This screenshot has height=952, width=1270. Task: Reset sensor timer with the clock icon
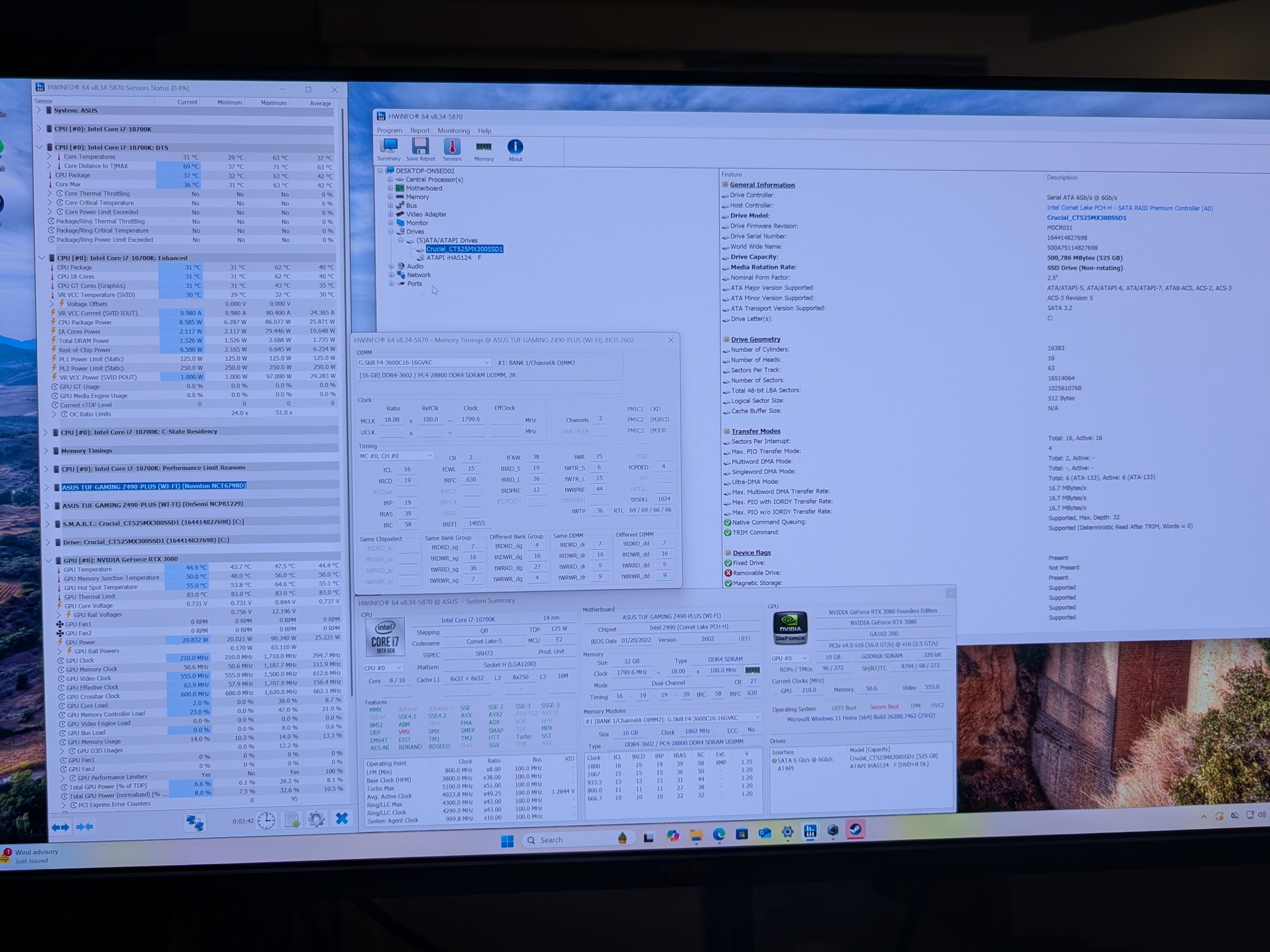click(266, 821)
